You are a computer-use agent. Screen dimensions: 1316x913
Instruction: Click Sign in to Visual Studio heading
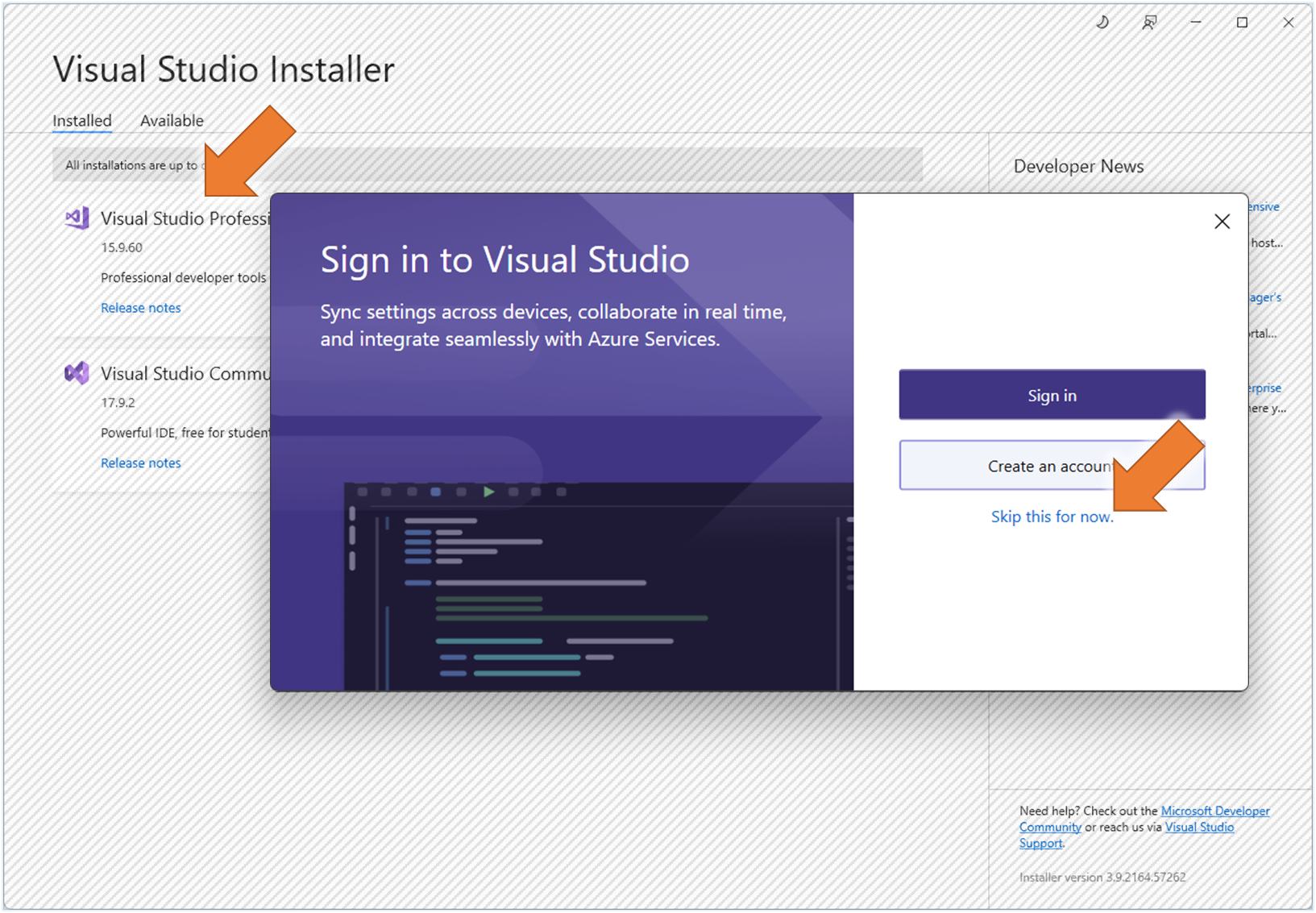click(504, 260)
